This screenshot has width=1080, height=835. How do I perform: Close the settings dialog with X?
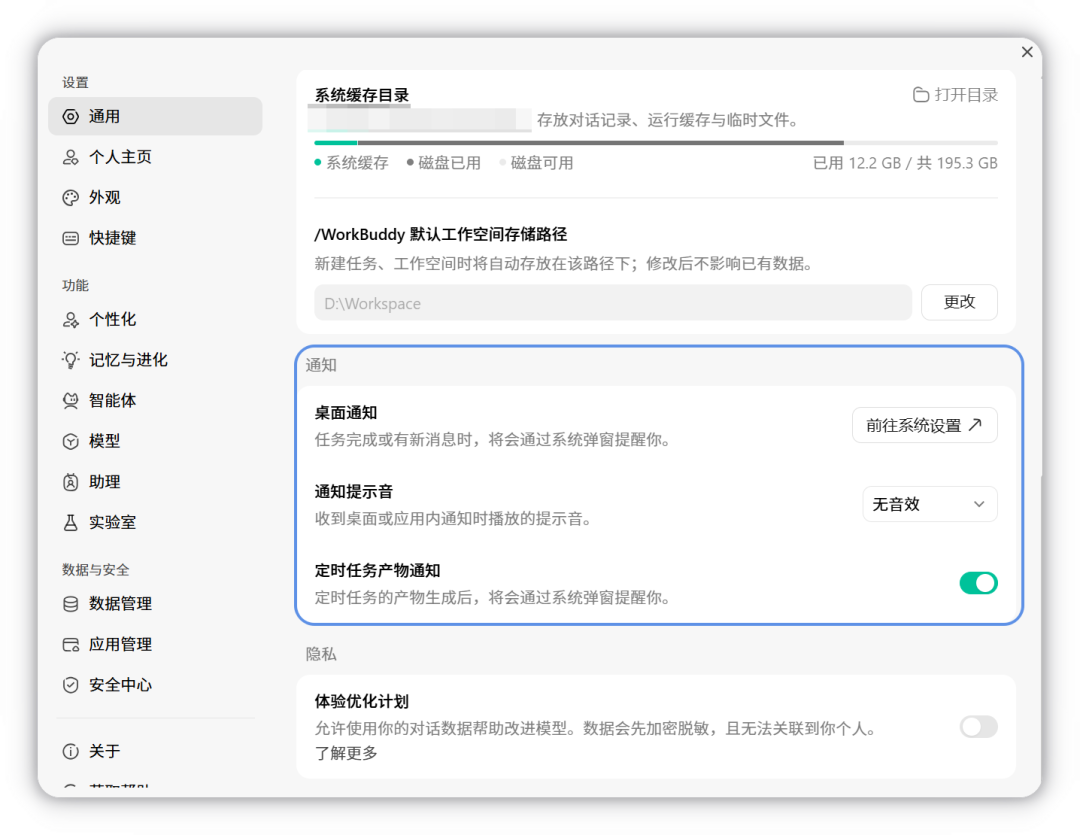point(1027,52)
